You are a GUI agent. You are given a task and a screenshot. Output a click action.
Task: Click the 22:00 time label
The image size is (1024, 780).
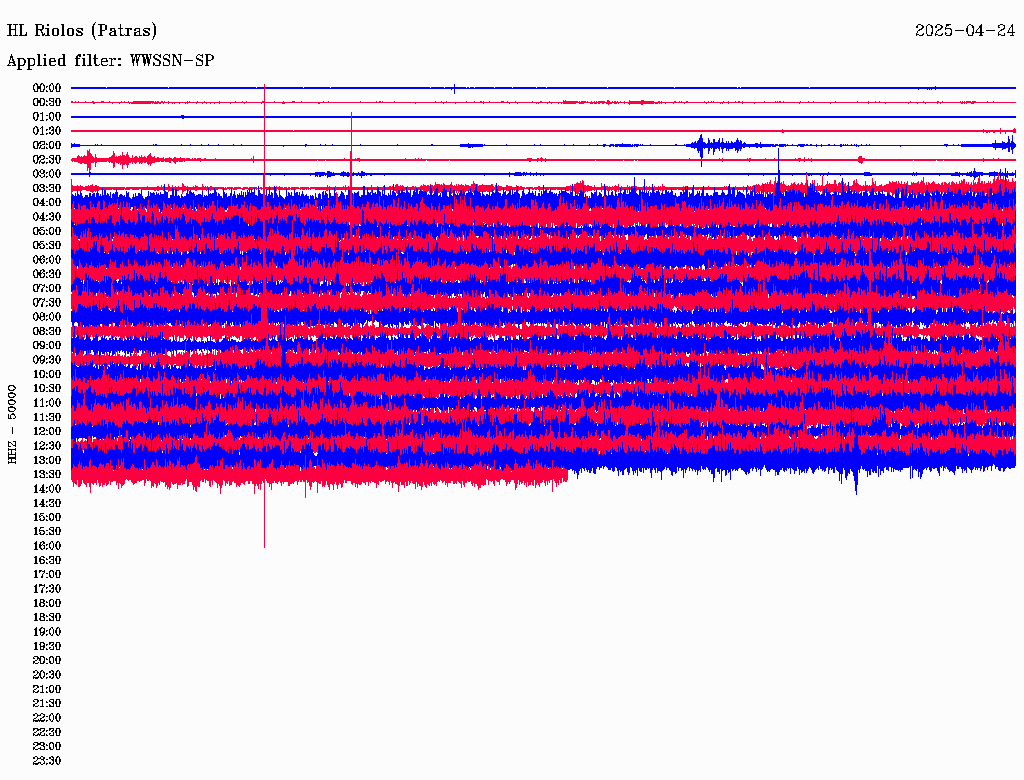coord(47,718)
